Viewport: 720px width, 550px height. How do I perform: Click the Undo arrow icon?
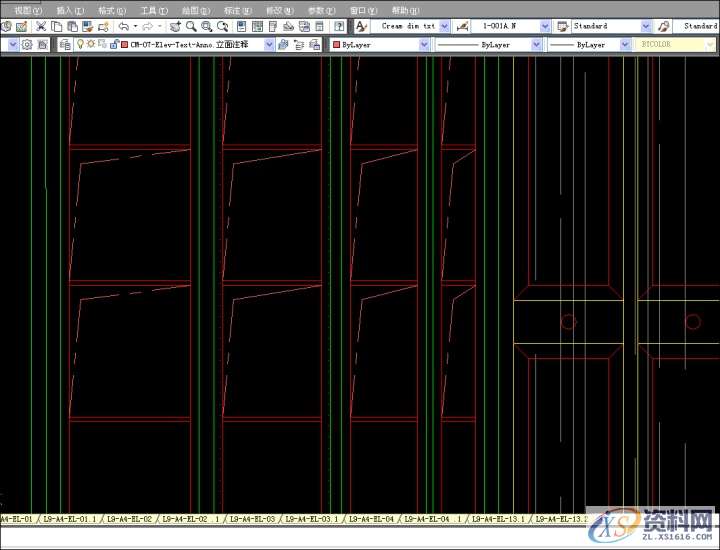coord(122,26)
